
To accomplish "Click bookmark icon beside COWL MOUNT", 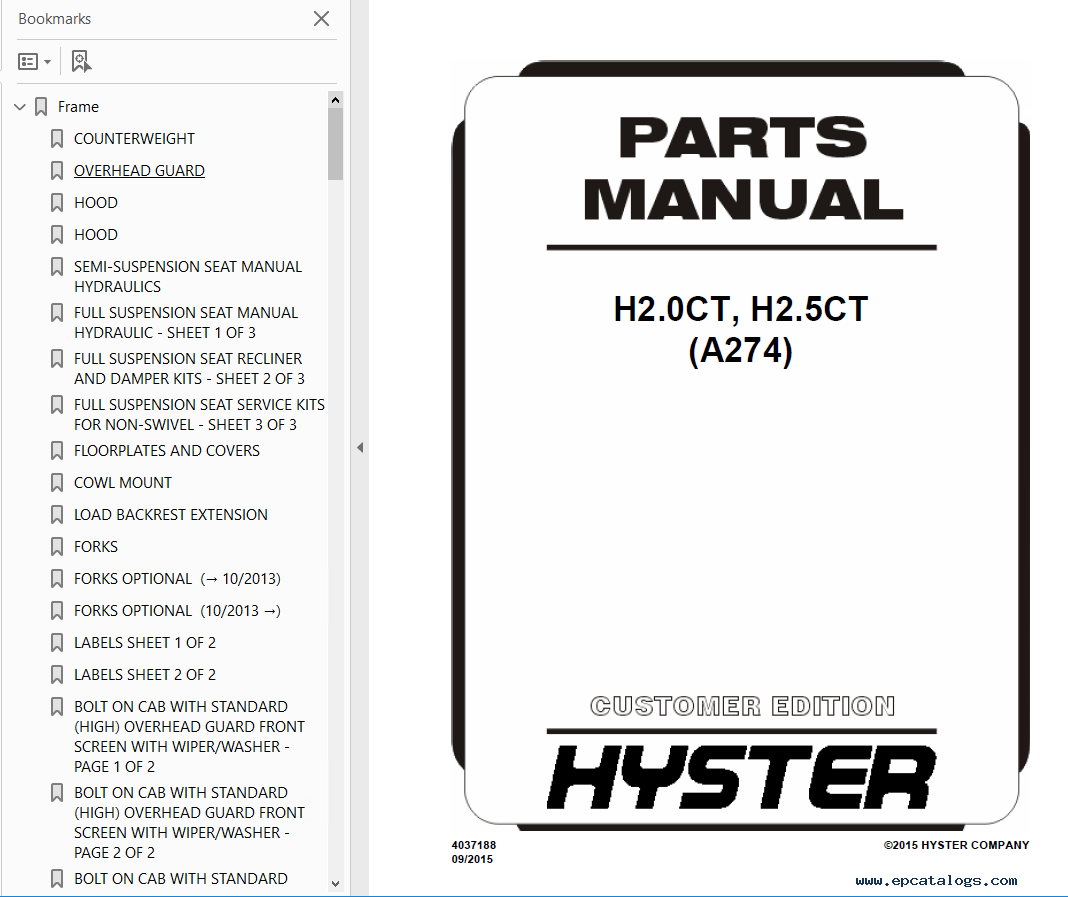I will pos(57,483).
